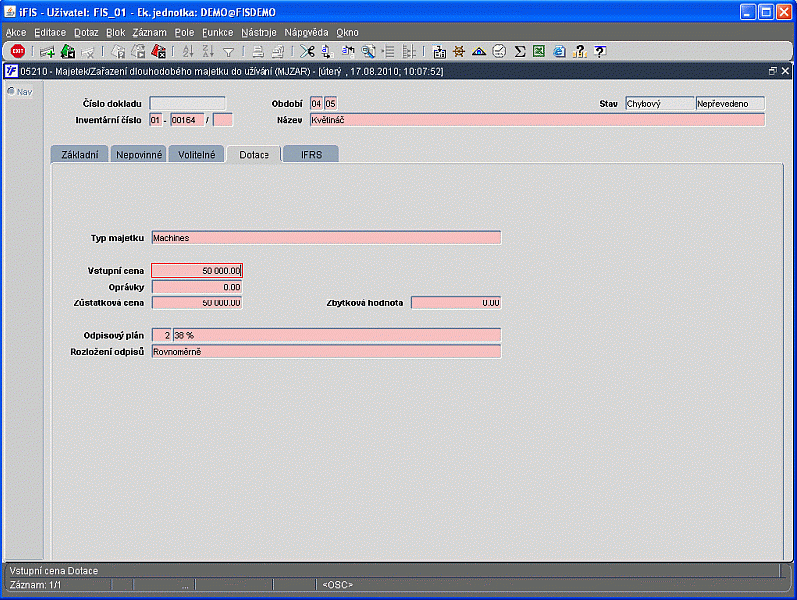Click the round clock chart icon
The image size is (797, 600).
499,51
